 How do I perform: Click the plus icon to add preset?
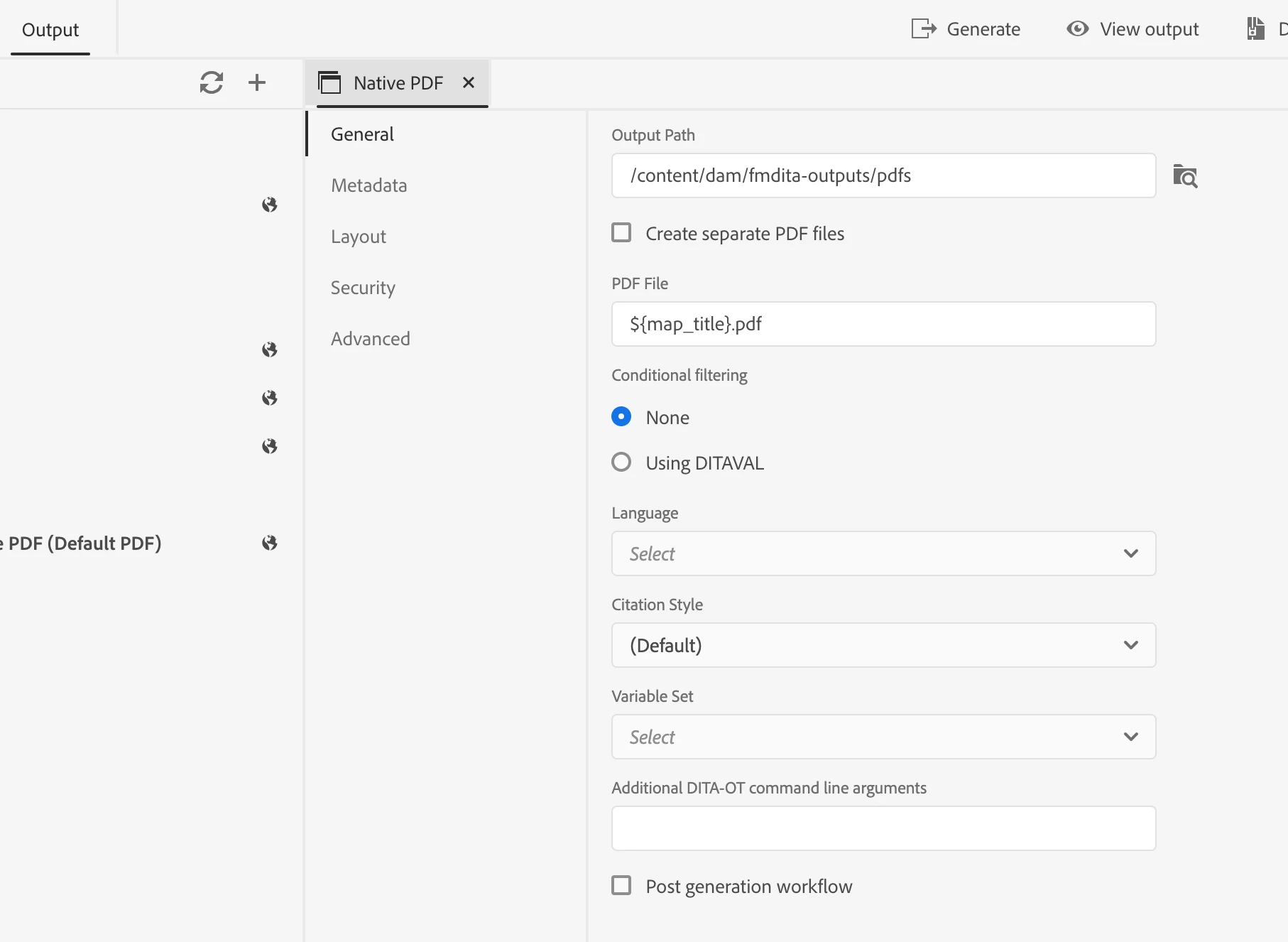[257, 82]
